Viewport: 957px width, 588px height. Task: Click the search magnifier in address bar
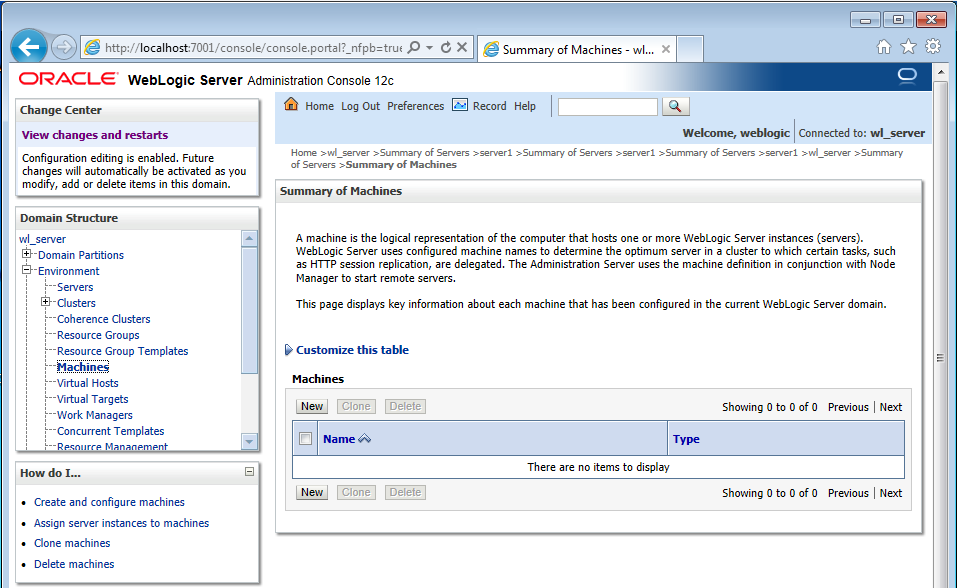[x=414, y=47]
